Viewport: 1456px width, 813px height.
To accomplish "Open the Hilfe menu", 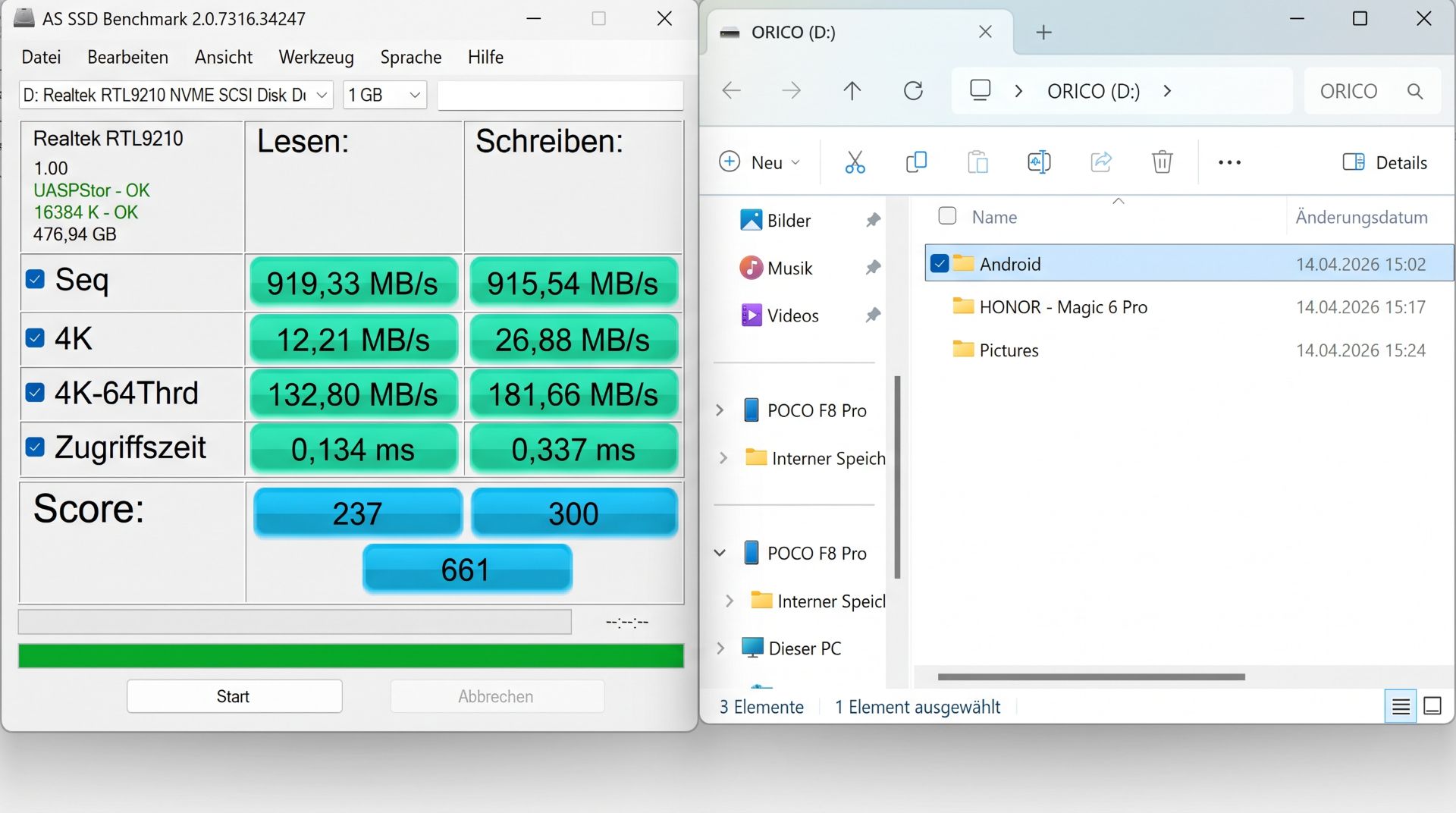I will pos(485,57).
